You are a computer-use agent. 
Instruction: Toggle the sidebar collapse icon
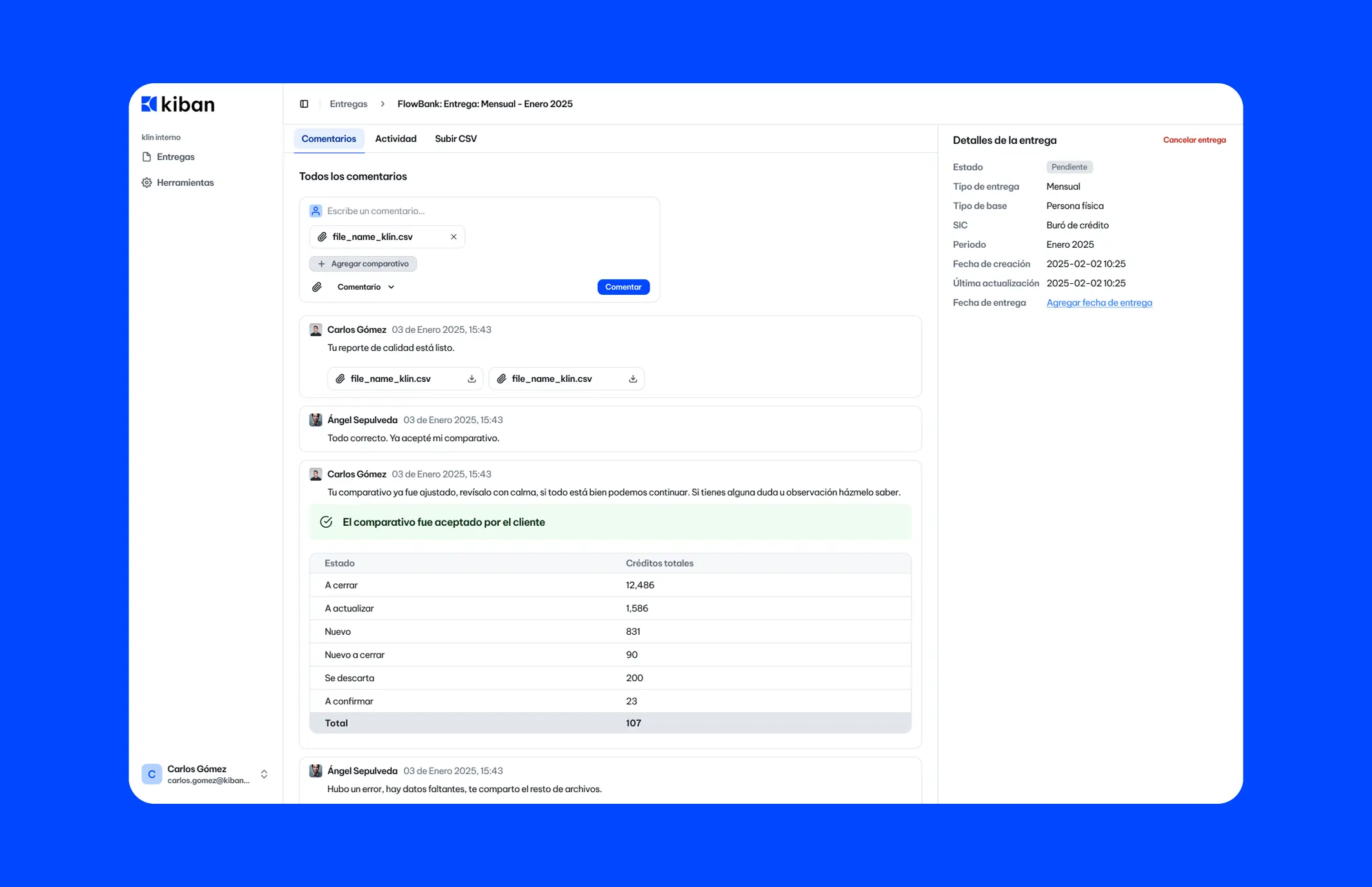[x=304, y=104]
